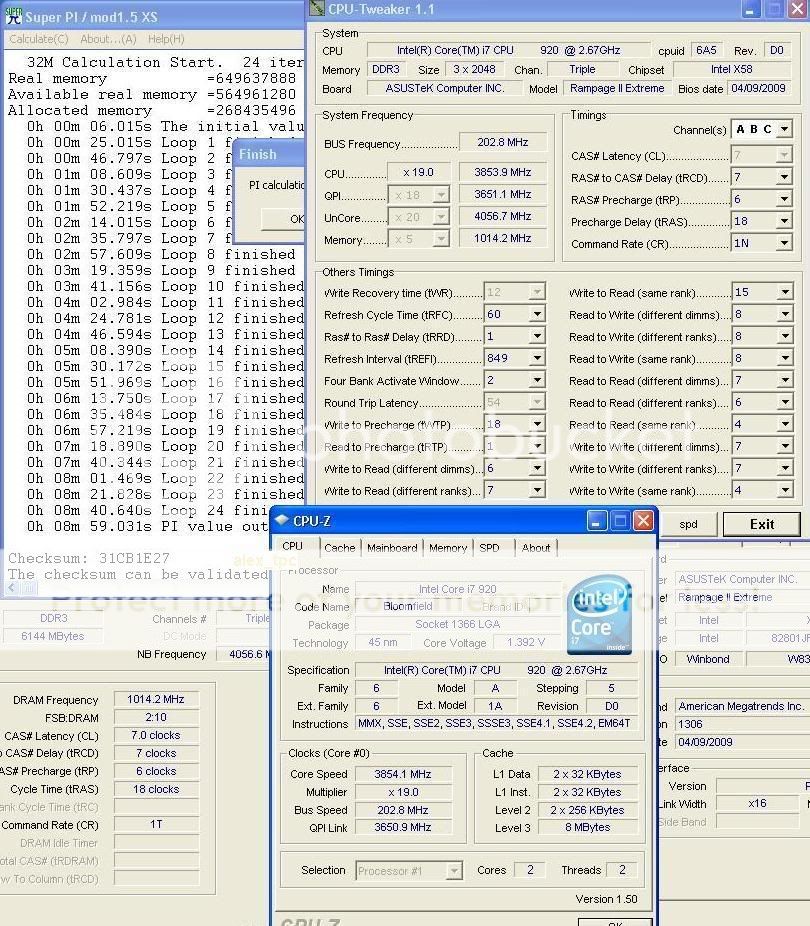The width and height of the screenshot is (810, 926).
Task: Open the Ras# to Ras# Delay dropdown
Action: pyautogui.click(x=537, y=337)
